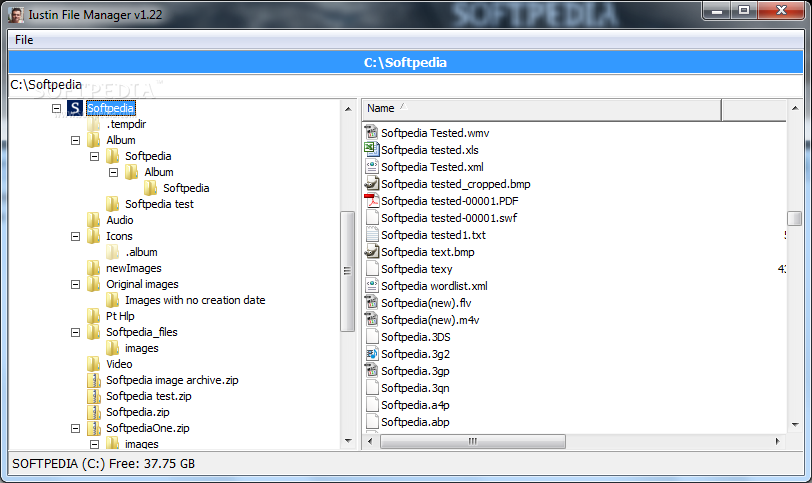Click the .album folder icon
812x483 pixels.
pyautogui.click(x=112, y=252)
